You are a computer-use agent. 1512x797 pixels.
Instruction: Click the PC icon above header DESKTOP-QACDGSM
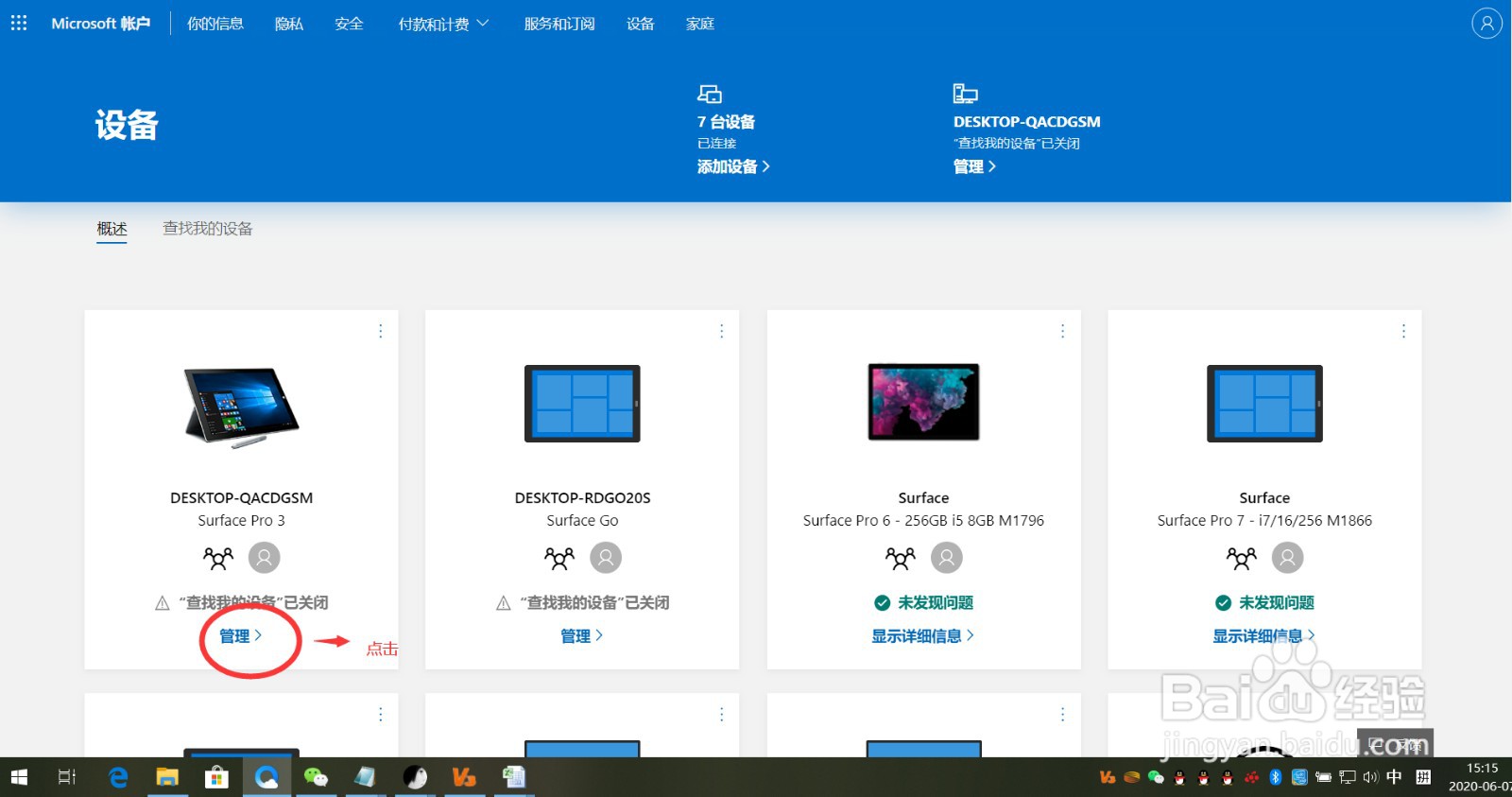[965, 94]
